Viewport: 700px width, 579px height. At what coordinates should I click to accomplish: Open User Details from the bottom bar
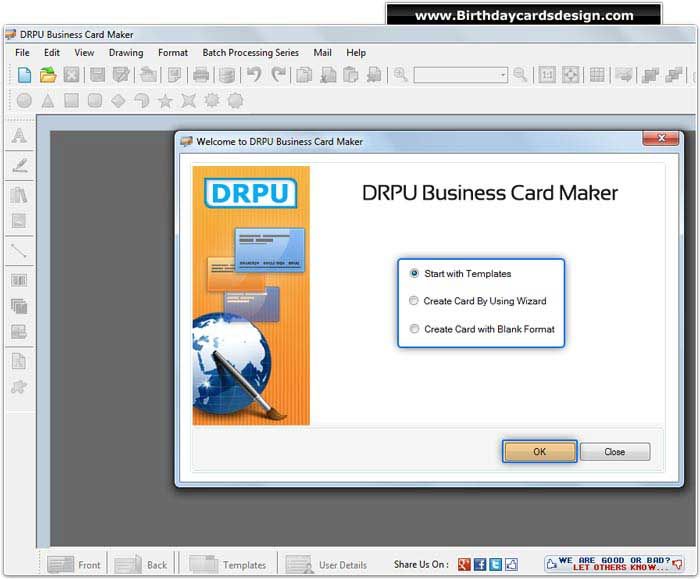pos(326,565)
